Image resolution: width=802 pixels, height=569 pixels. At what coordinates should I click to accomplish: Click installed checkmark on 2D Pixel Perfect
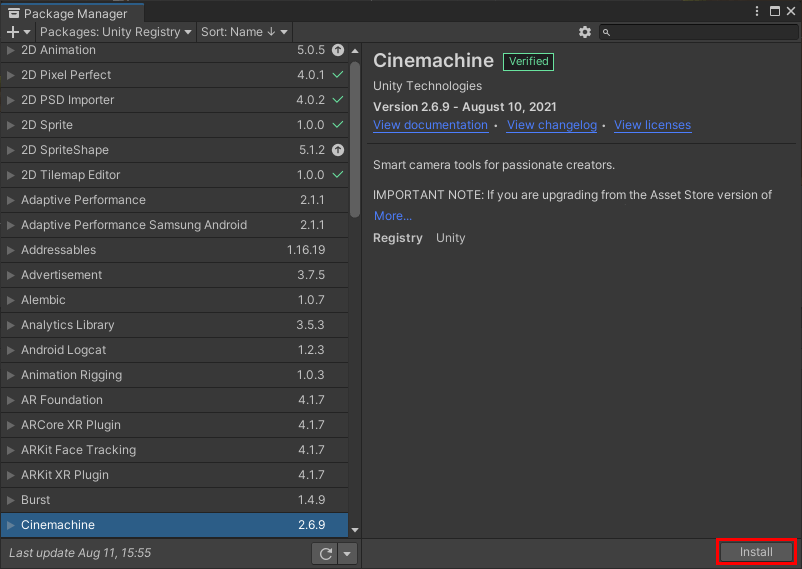click(x=338, y=75)
